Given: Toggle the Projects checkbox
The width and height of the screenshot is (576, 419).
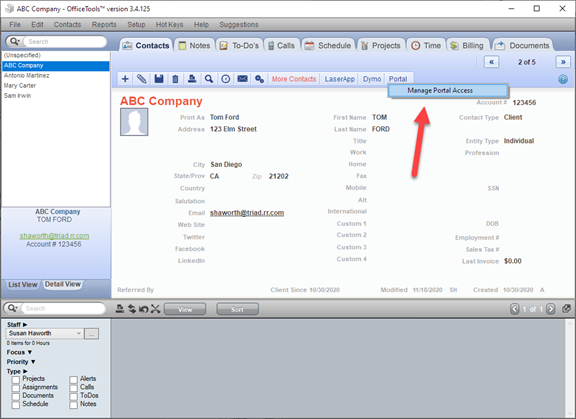Looking at the screenshot, I should [x=15, y=380].
